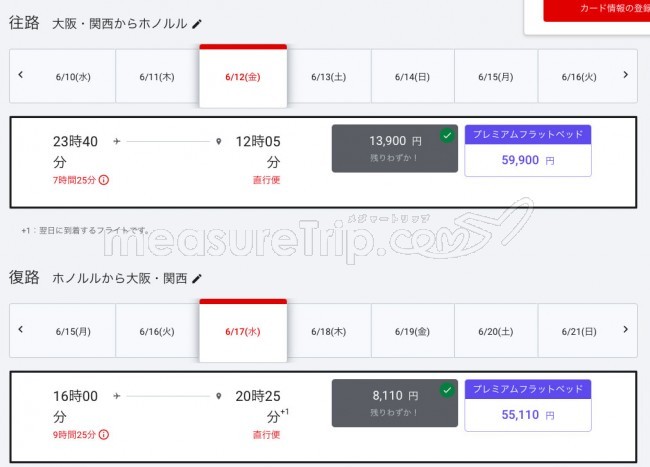Select the 59,900円 Premium Flatbed outbound fare
The height and width of the screenshot is (467, 650).
(528, 151)
